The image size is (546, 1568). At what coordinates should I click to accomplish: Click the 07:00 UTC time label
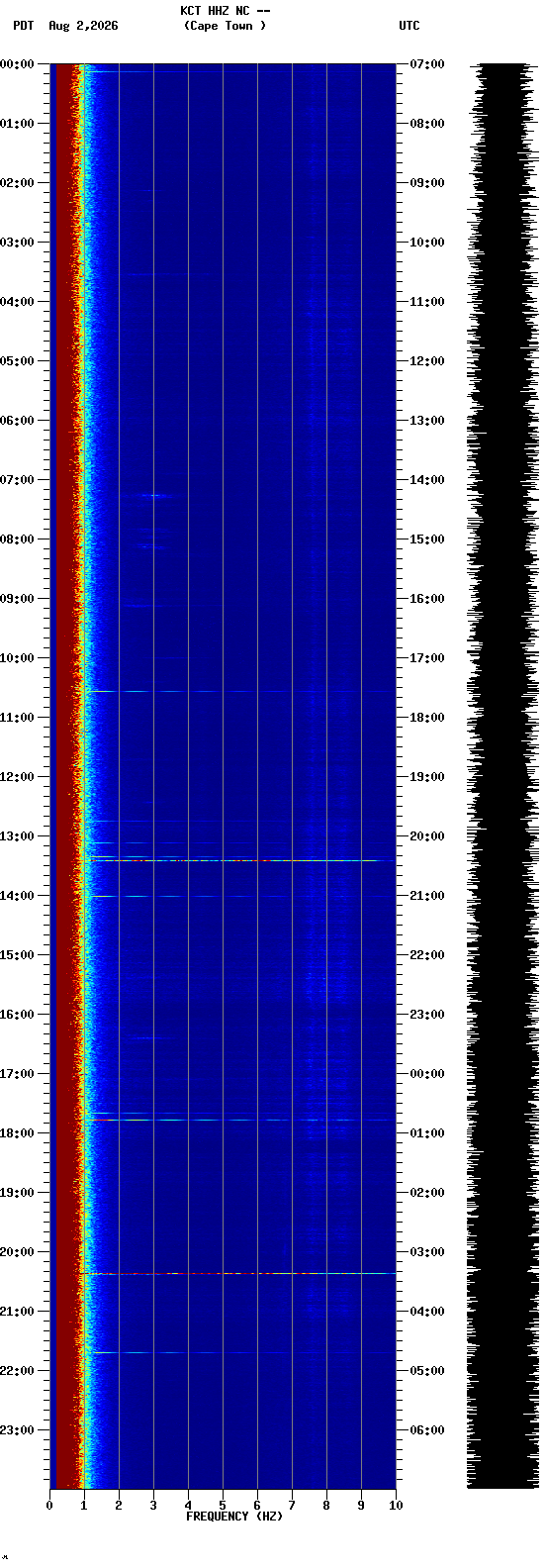[427, 64]
